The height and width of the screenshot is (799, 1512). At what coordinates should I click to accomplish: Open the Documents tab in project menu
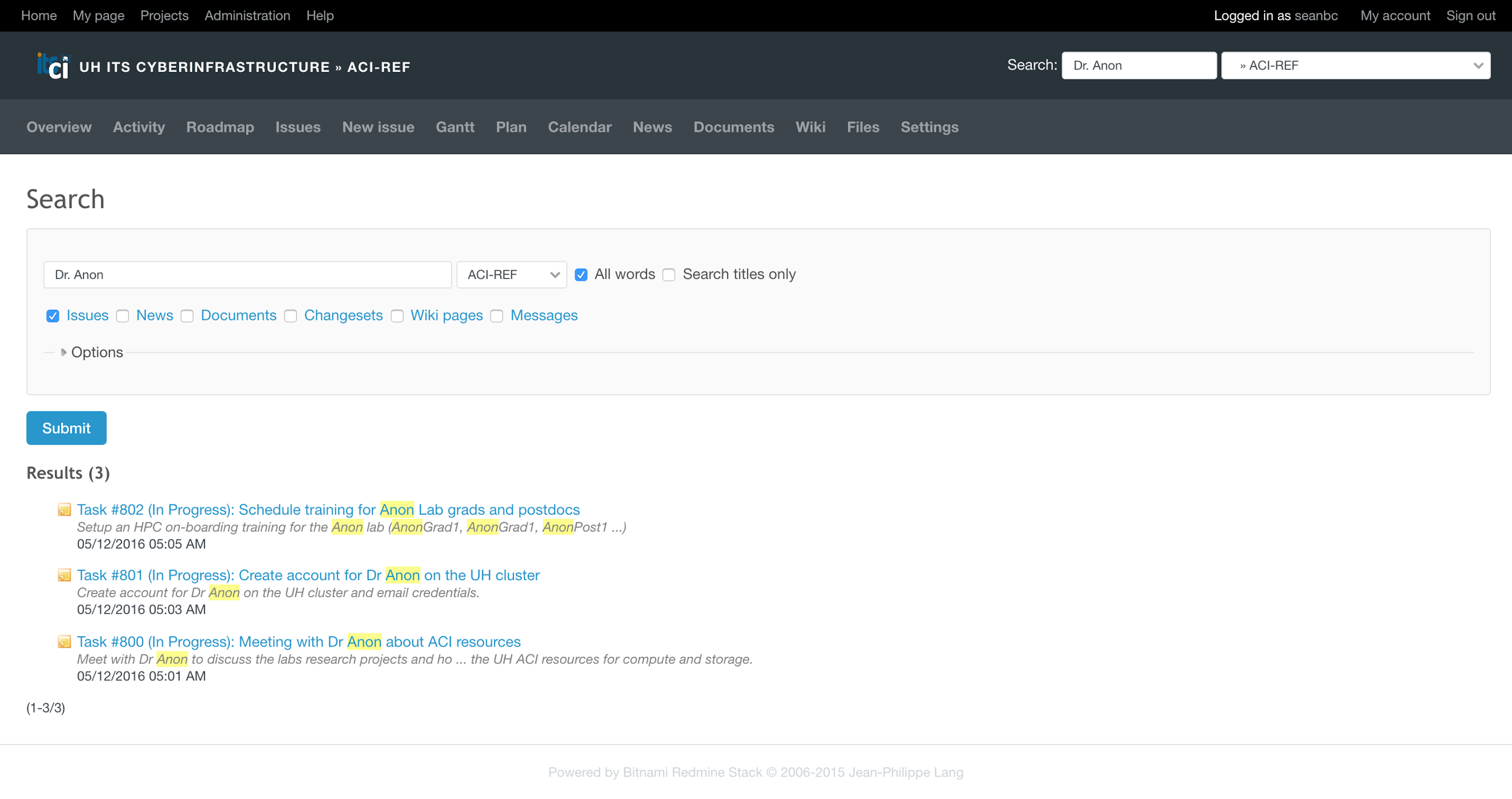pyautogui.click(x=734, y=127)
